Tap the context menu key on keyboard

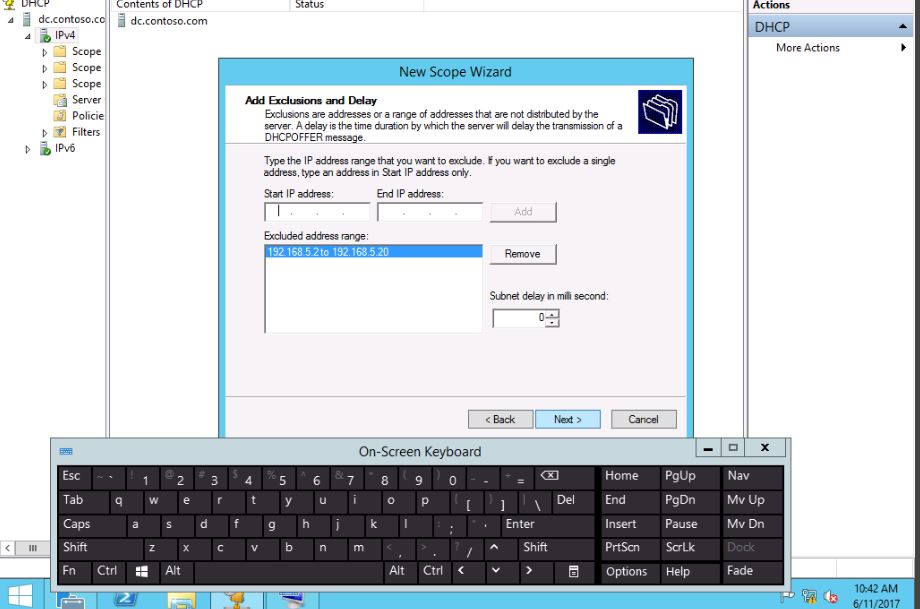[573, 571]
